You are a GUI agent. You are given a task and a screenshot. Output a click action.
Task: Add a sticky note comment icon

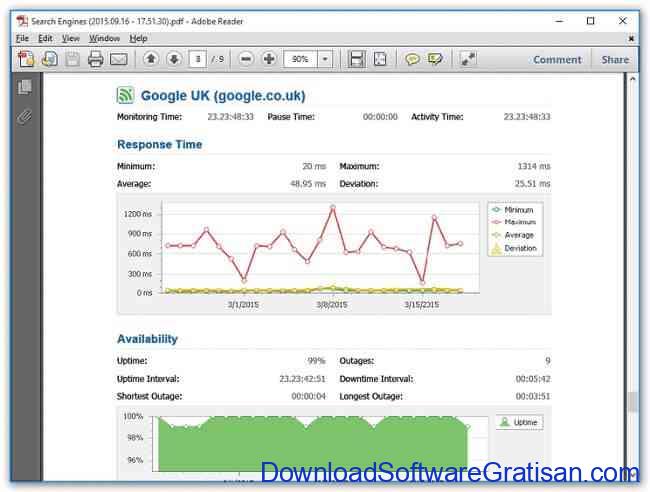pos(412,59)
